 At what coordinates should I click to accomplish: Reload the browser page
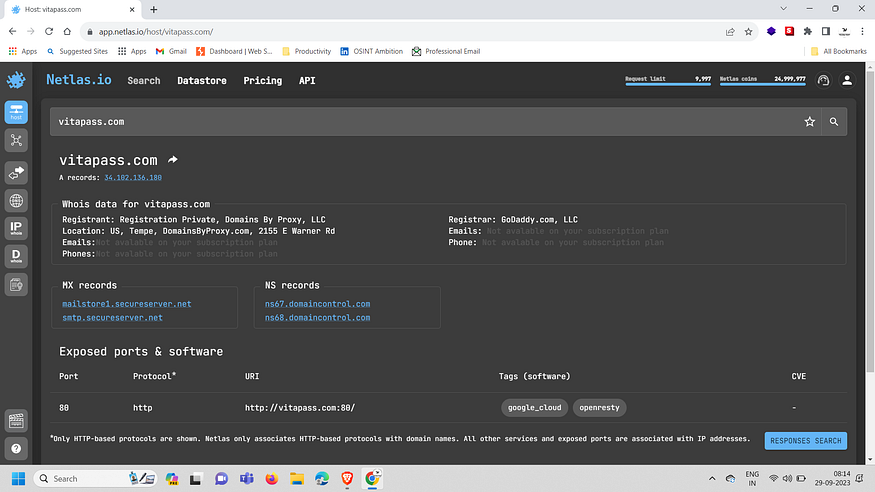tap(49, 32)
